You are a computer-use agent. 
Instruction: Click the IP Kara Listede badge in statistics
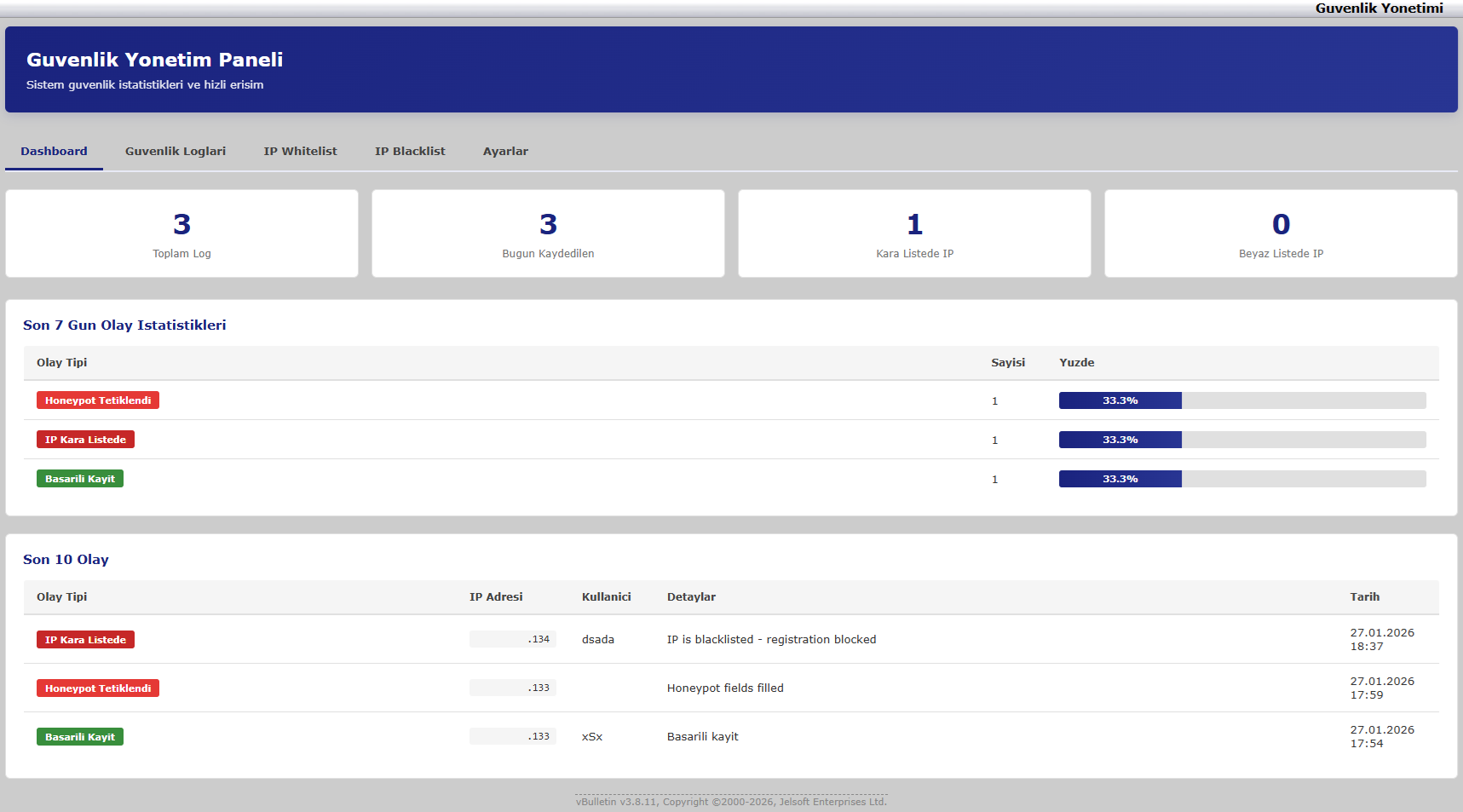pyautogui.click(x=85, y=439)
